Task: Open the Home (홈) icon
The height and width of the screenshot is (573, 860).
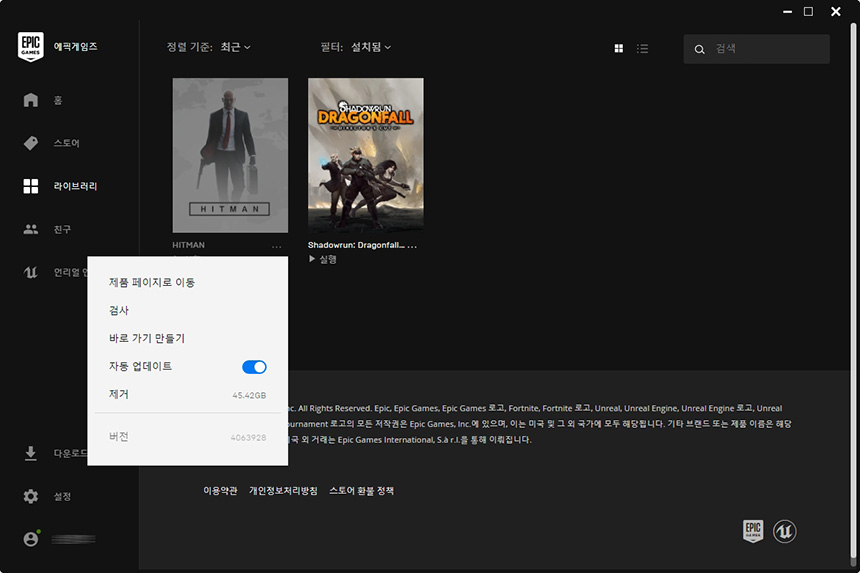Action: pyautogui.click(x=31, y=100)
